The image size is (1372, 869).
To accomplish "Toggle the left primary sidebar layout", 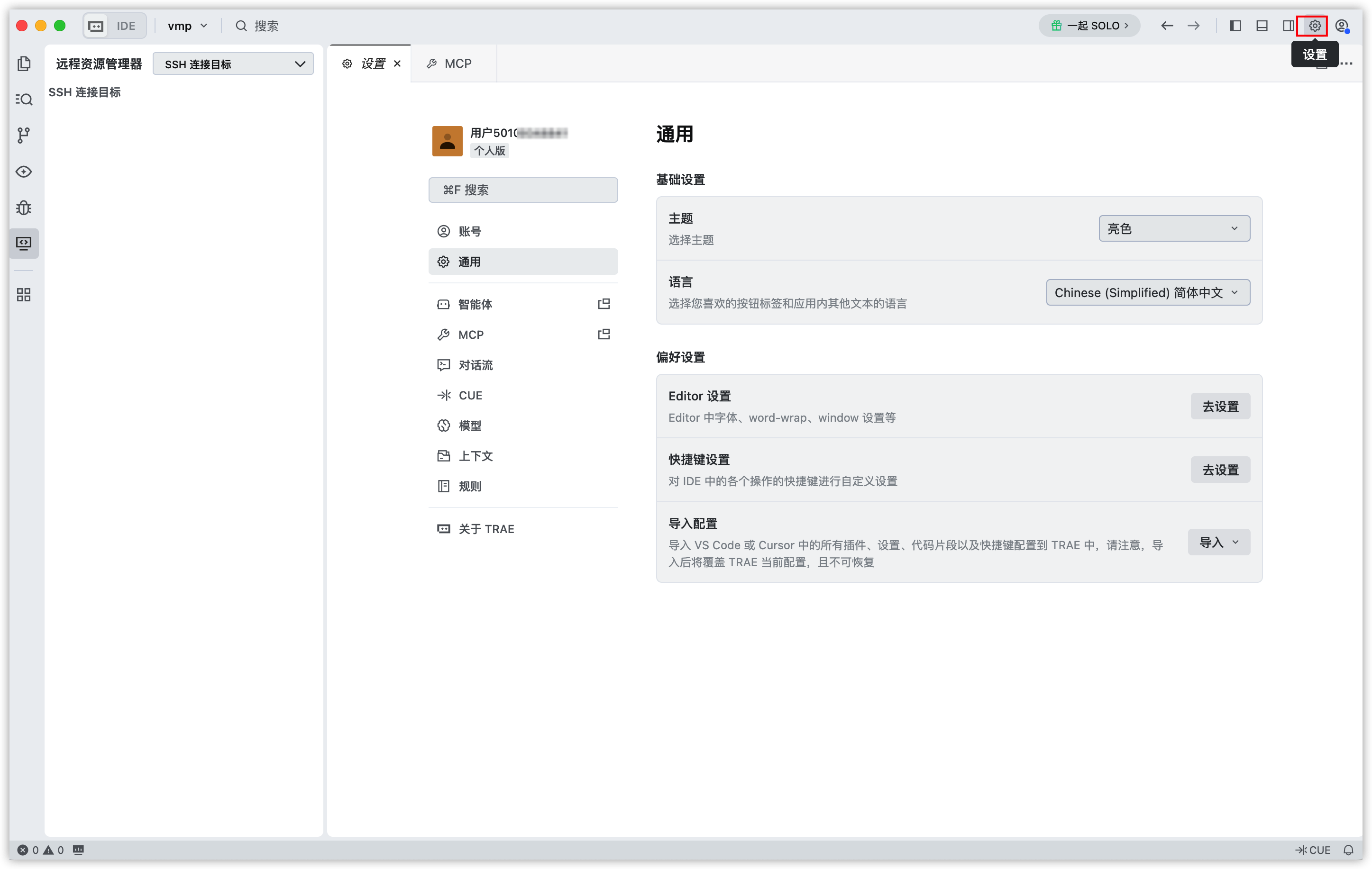I will coord(1235,26).
